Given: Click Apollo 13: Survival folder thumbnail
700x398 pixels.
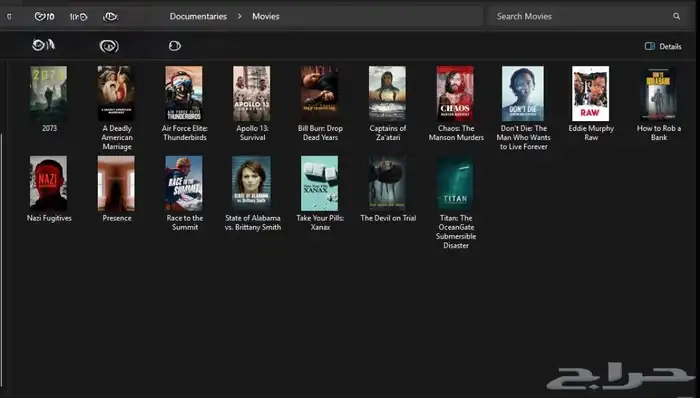Looking at the screenshot, I should (x=252, y=94).
